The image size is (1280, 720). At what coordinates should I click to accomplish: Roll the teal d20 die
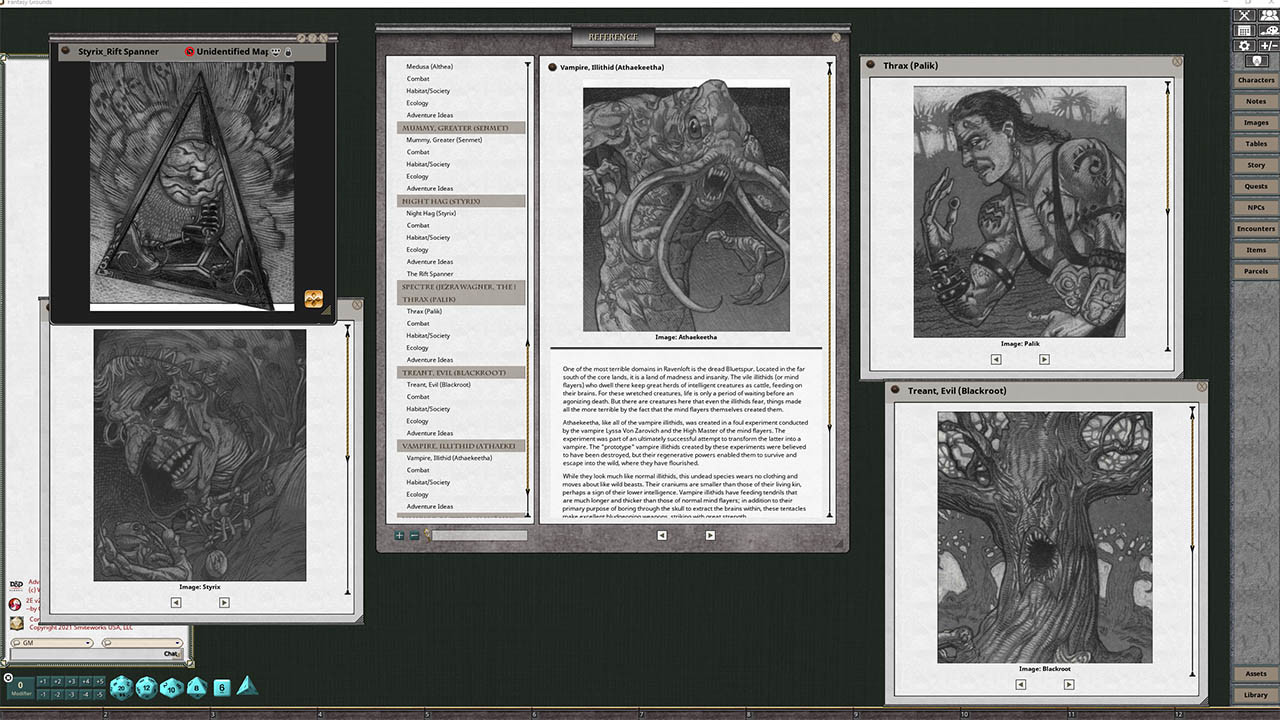[121, 687]
